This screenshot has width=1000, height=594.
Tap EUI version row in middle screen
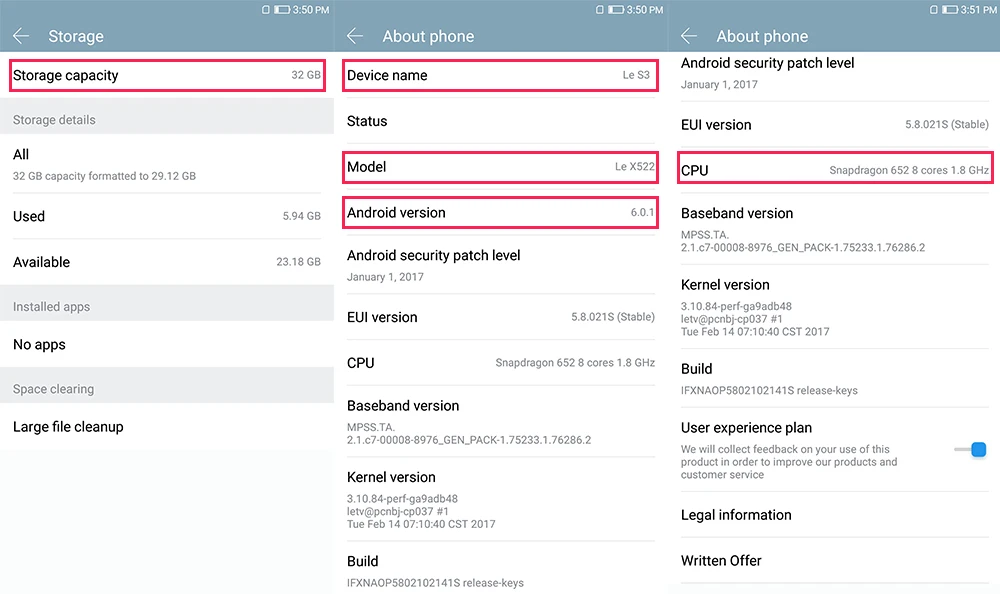point(501,317)
